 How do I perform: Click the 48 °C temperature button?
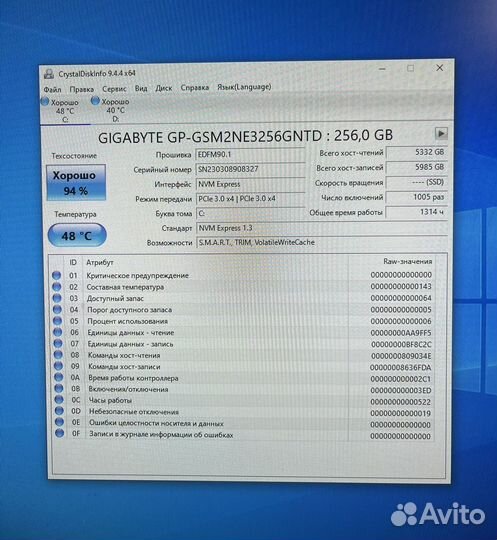[x=77, y=236]
